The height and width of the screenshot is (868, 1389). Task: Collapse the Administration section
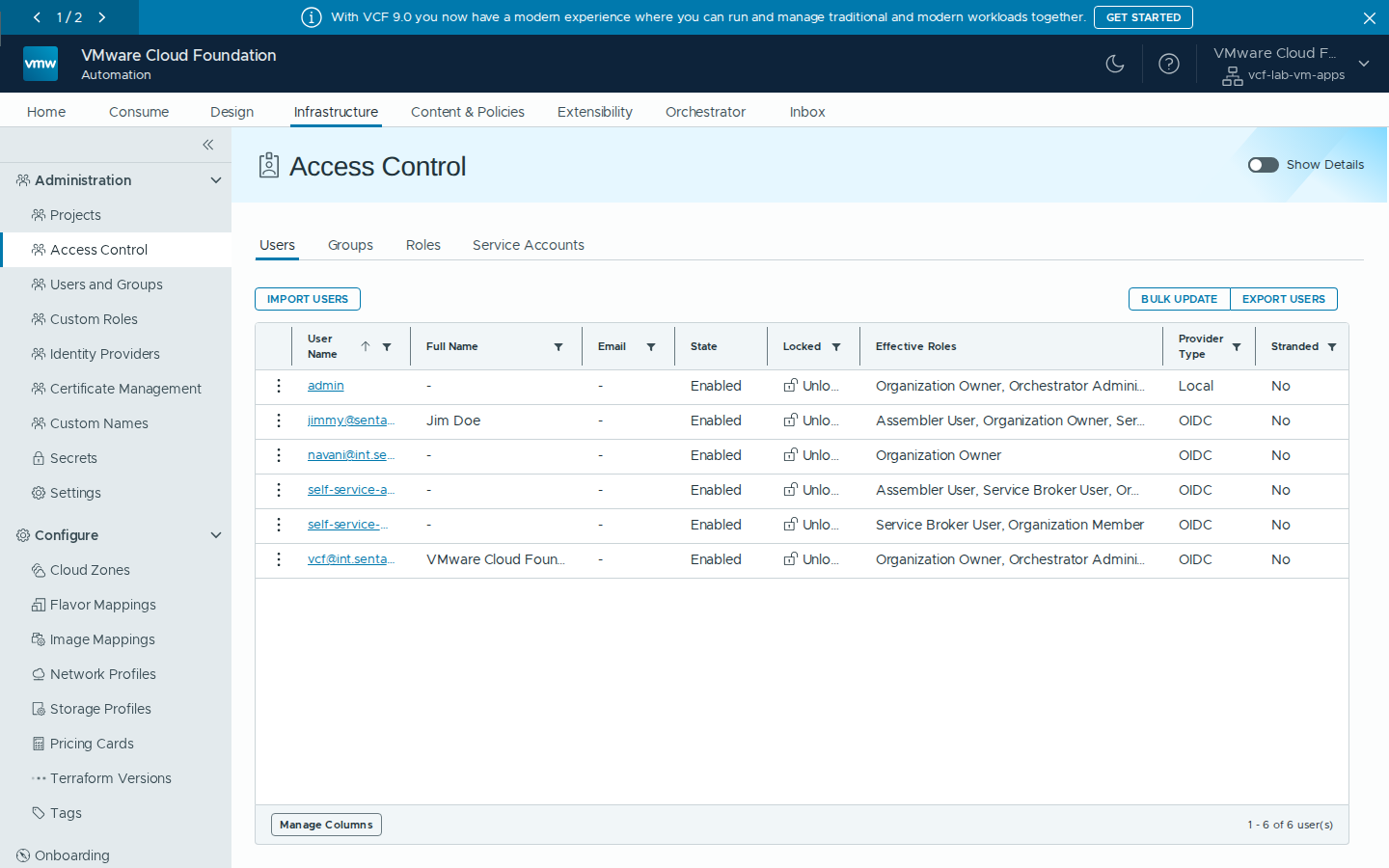pos(216,180)
